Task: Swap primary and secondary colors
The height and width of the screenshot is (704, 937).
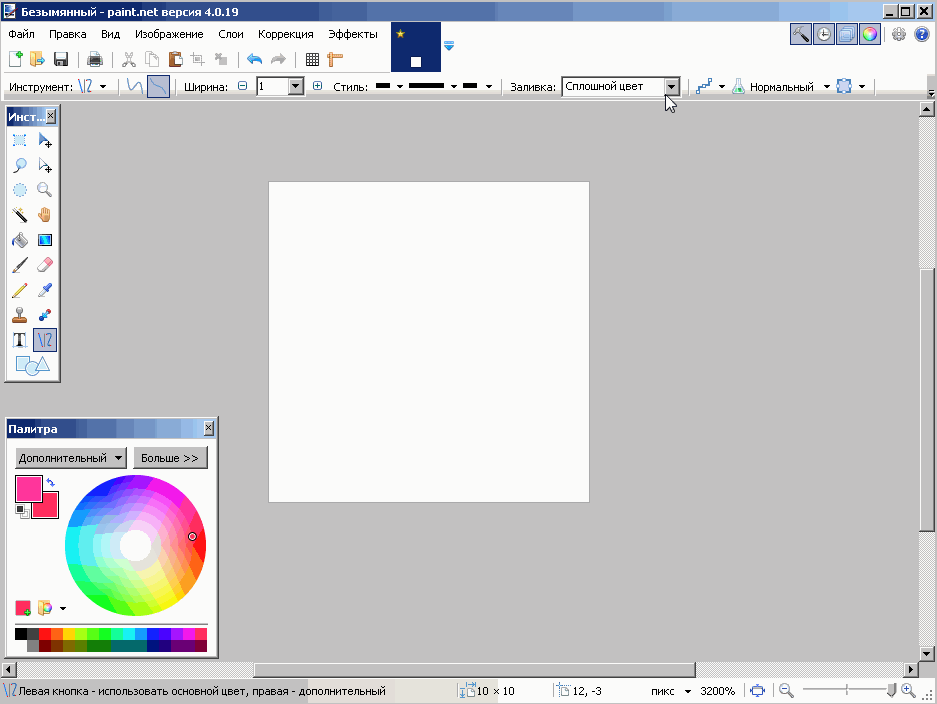Action: [x=50, y=483]
